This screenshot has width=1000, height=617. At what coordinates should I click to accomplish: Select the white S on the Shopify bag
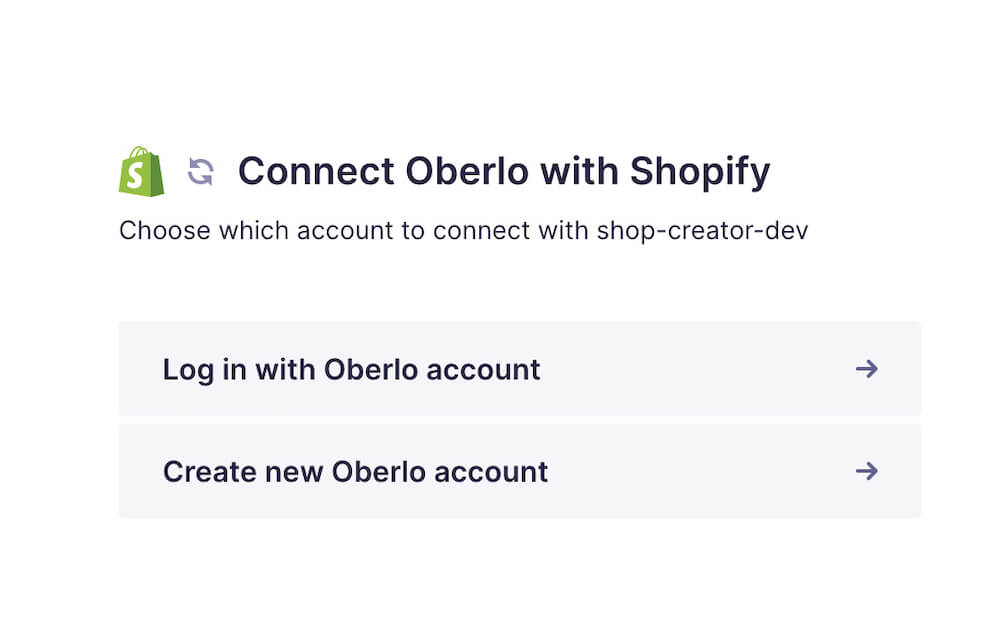point(135,175)
